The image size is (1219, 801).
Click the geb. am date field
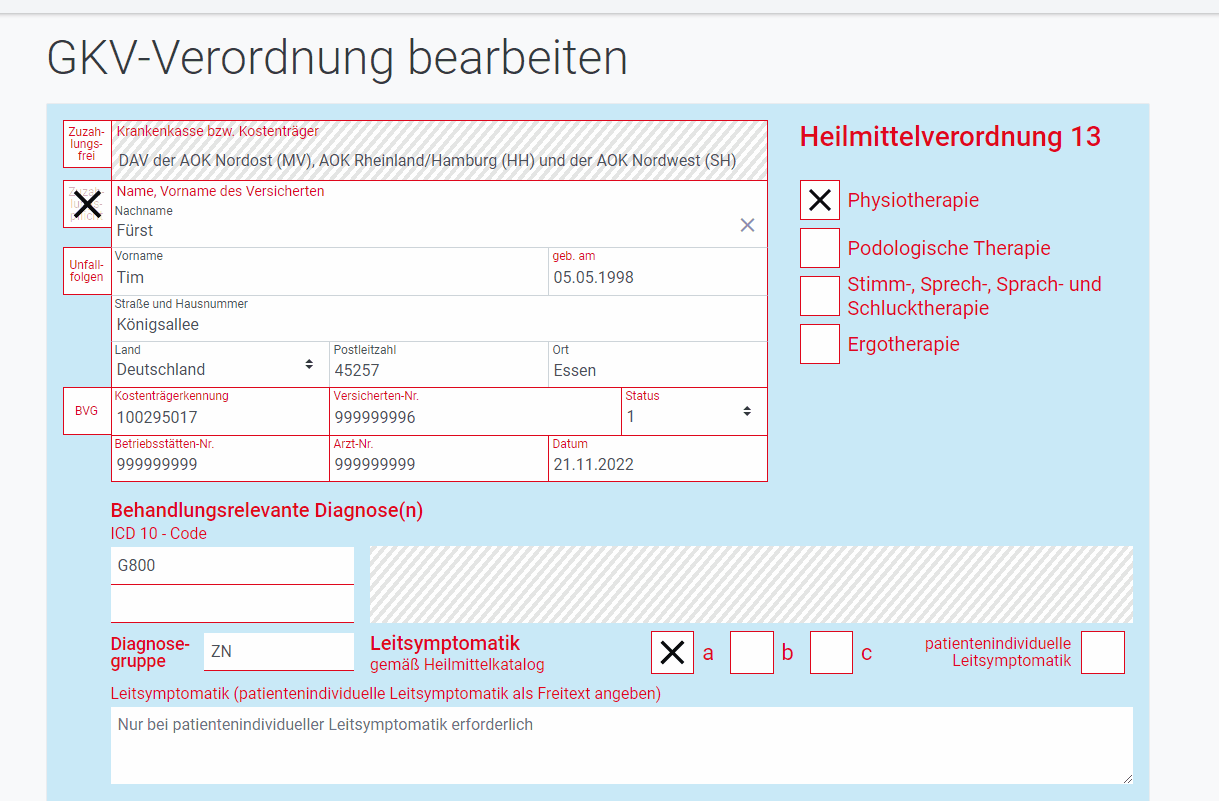pos(658,271)
